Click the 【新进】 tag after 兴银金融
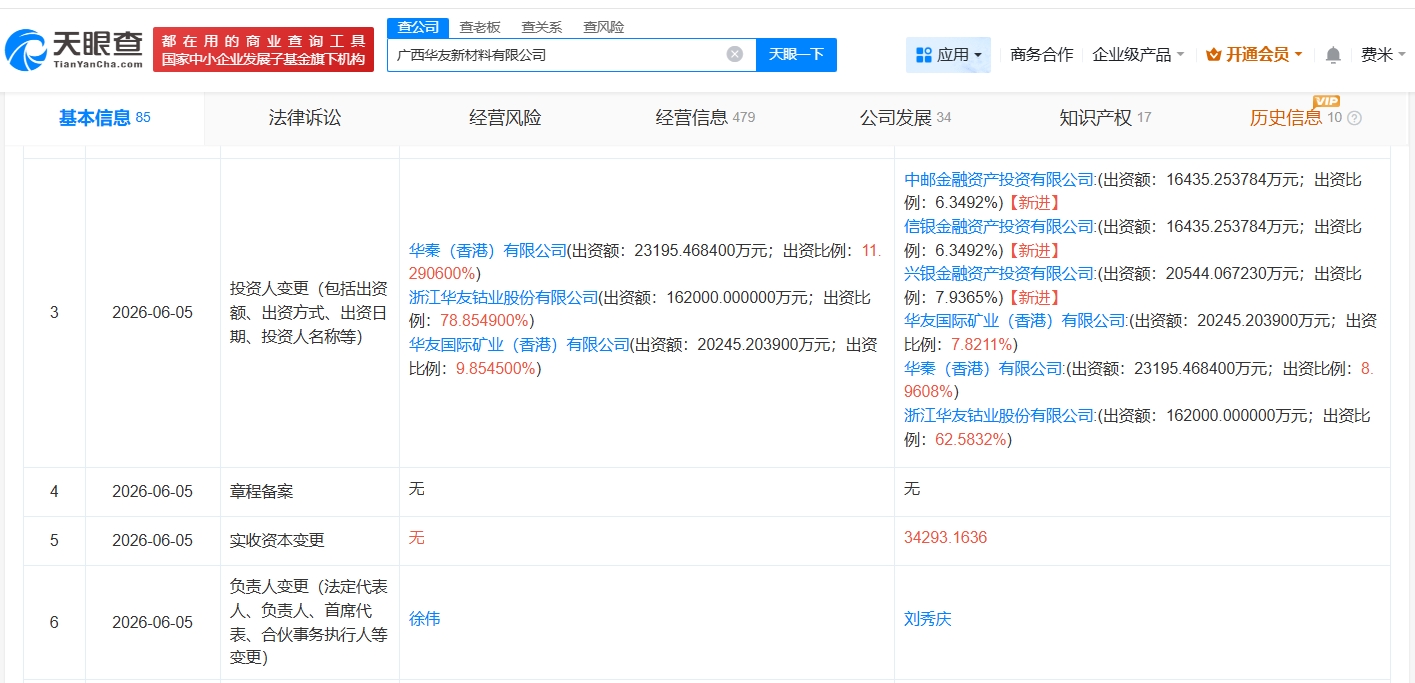Screen dimensions: 1415x683 coord(1033,298)
